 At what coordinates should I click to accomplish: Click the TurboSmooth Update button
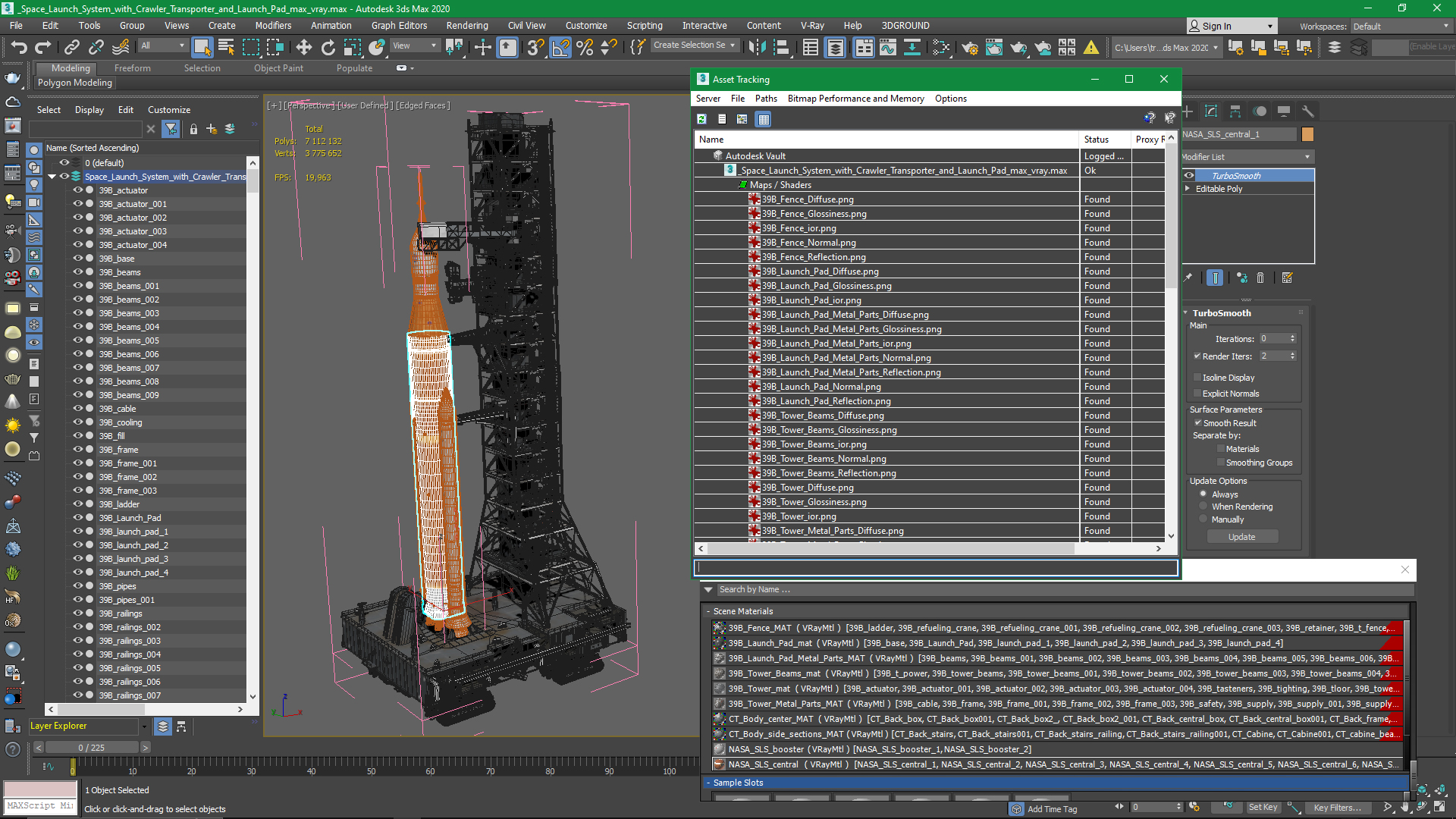(x=1242, y=536)
